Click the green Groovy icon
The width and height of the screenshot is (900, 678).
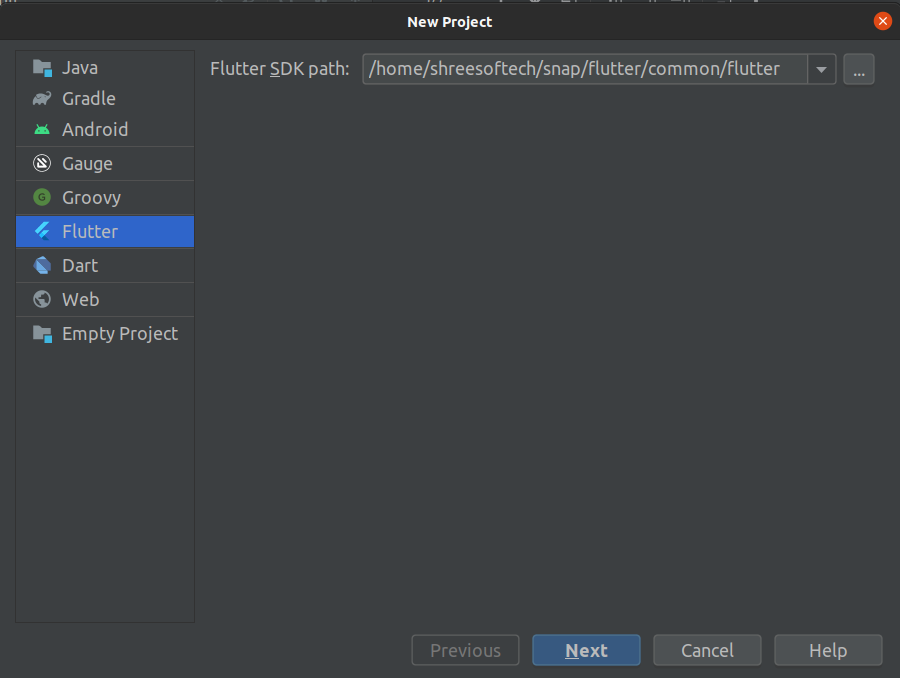coord(42,198)
